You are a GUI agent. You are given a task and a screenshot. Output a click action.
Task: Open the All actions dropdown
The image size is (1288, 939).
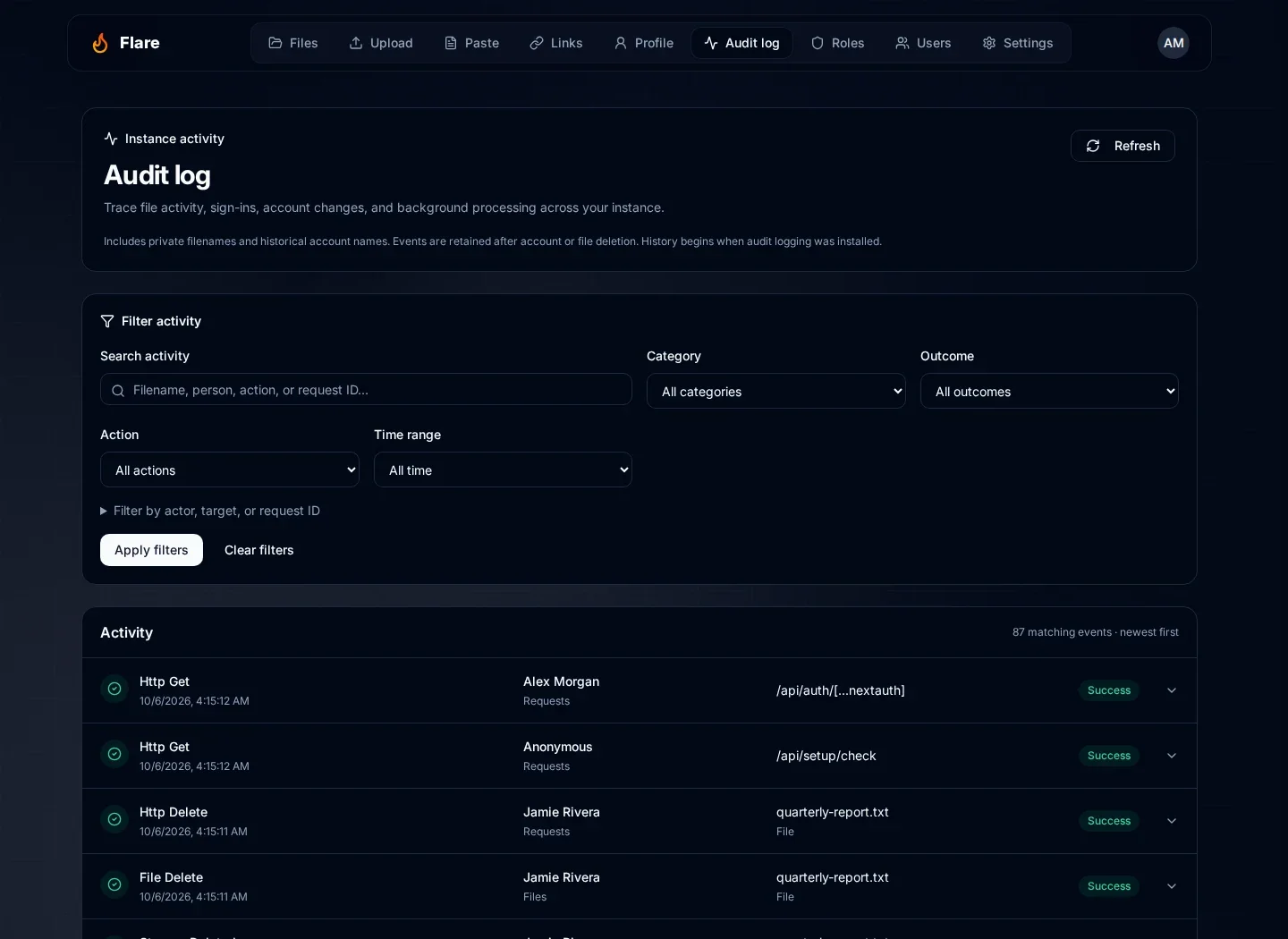(230, 469)
